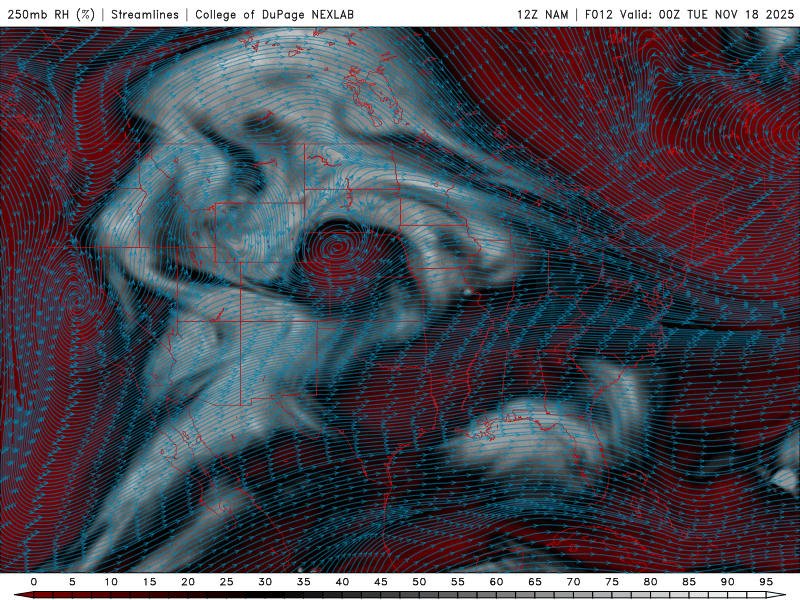Click the '75' value on color scale
Image resolution: width=800 pixels, height=600 pixels.
pos(612,582)
